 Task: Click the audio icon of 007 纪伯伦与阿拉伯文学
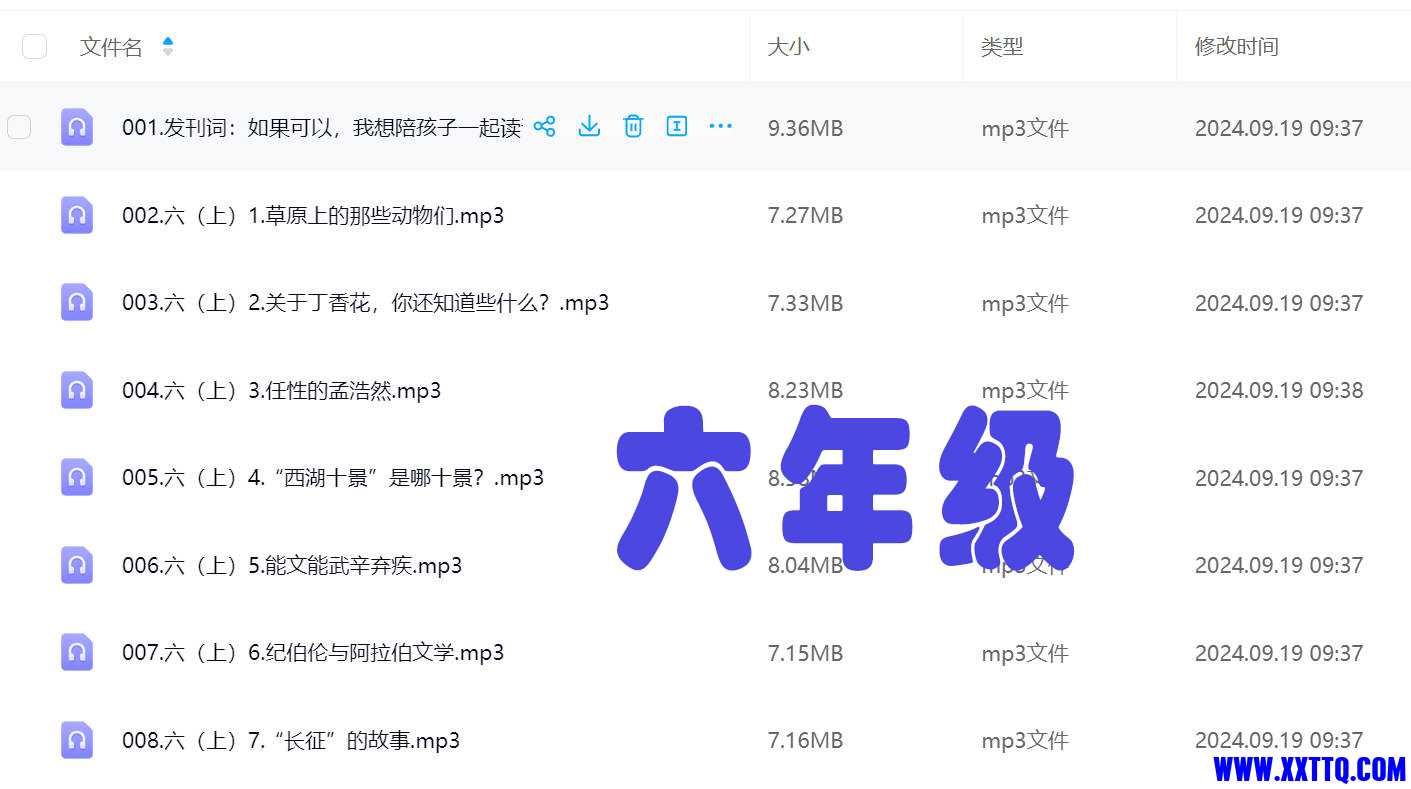pyautogui.click(x=77, y=652)
